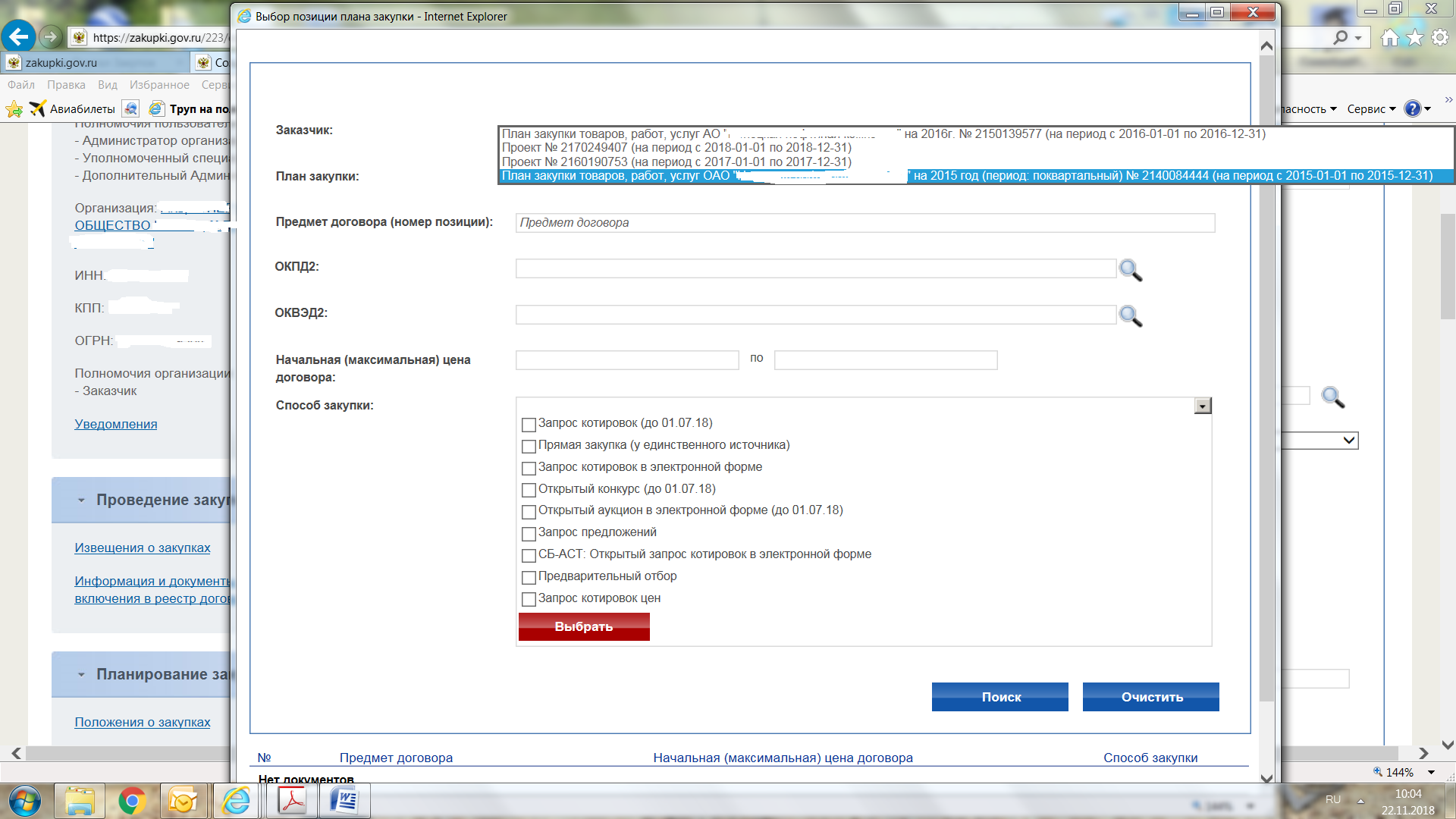Select the Проект № 2170249407 plan option
Image resolution: width=1456 pixels, height=819 pixels.
click(676, 148)
